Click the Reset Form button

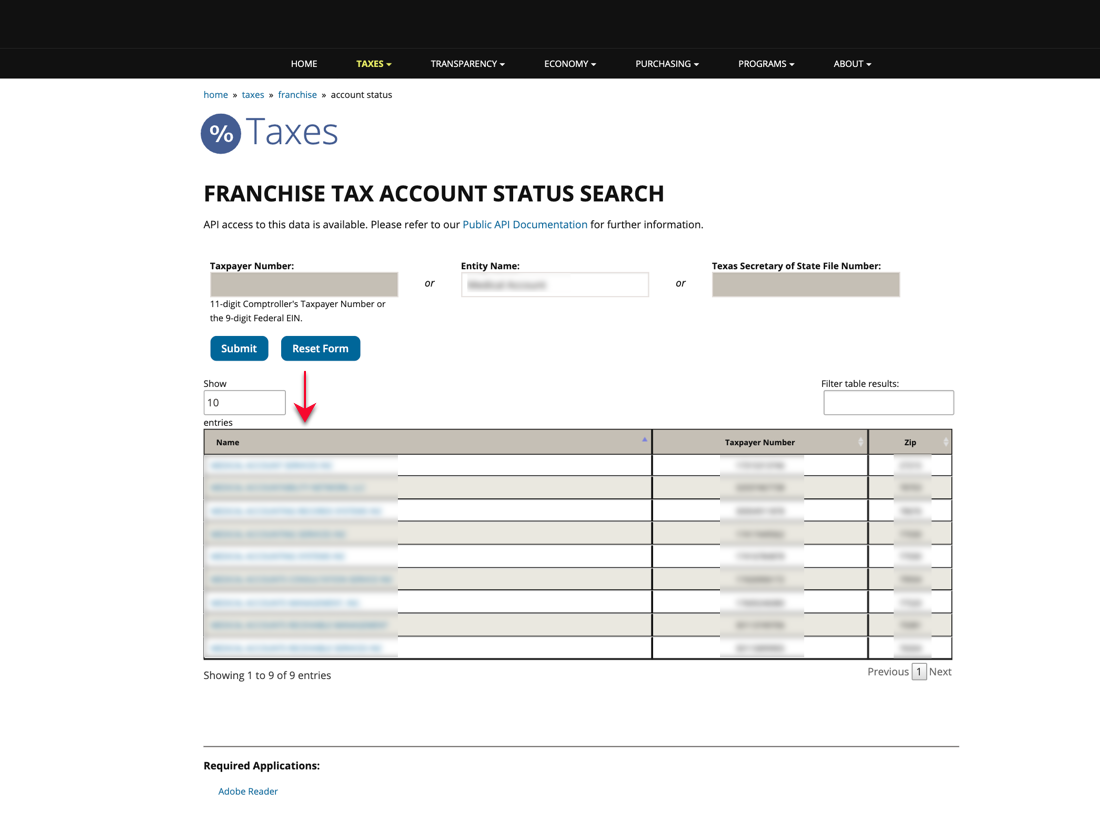(321, 349)
